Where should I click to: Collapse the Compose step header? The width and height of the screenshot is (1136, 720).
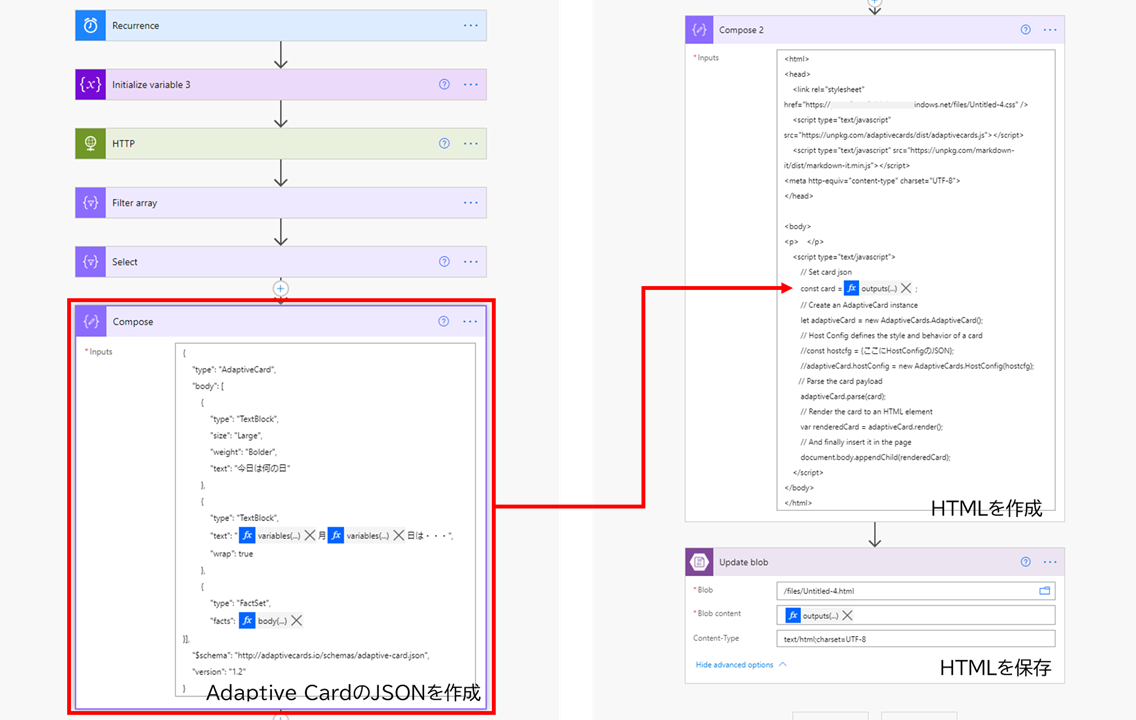(281, 321)
